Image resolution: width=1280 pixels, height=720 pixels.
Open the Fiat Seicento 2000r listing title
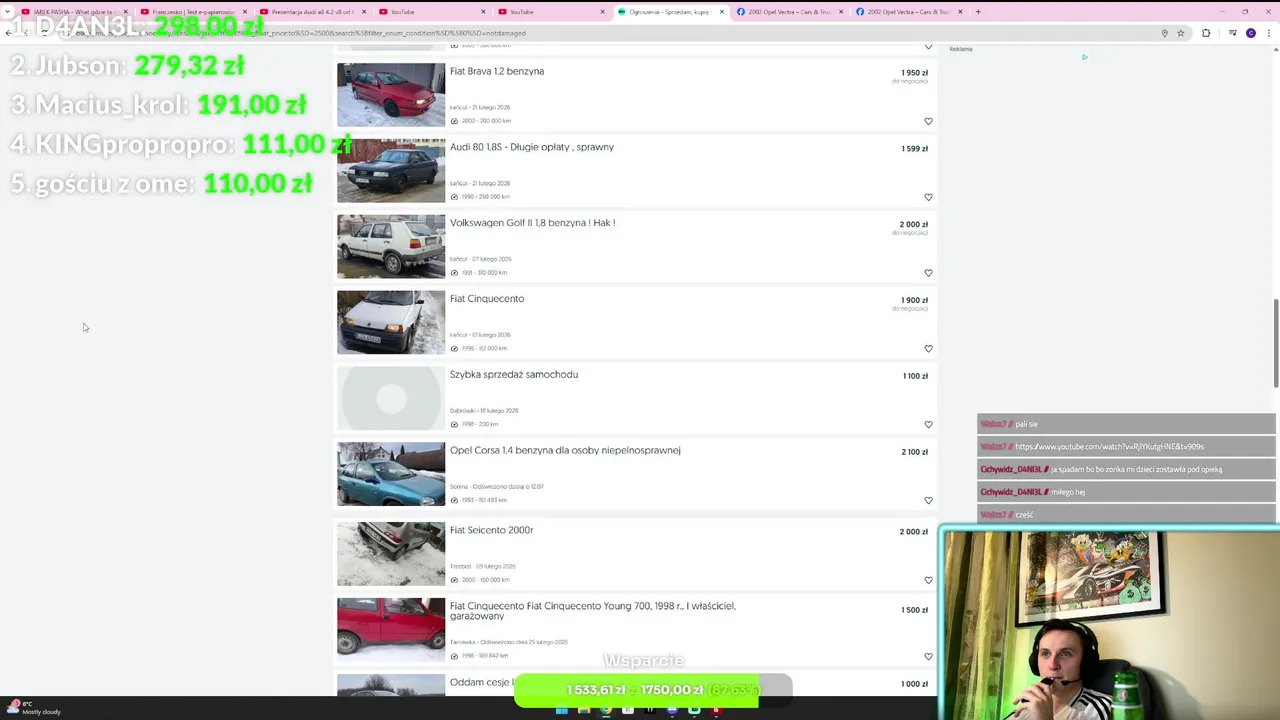491,530
